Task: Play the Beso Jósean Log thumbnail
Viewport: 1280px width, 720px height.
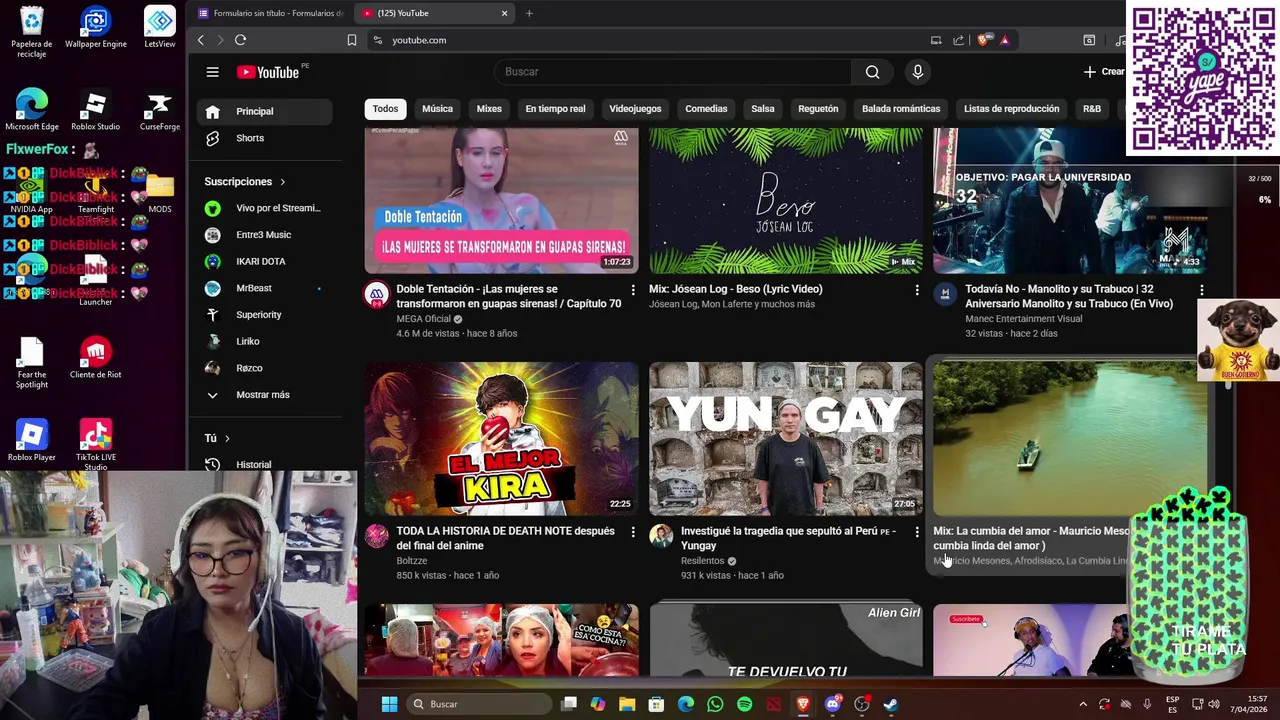Action: pyautogui.click(x=786, y=200)
